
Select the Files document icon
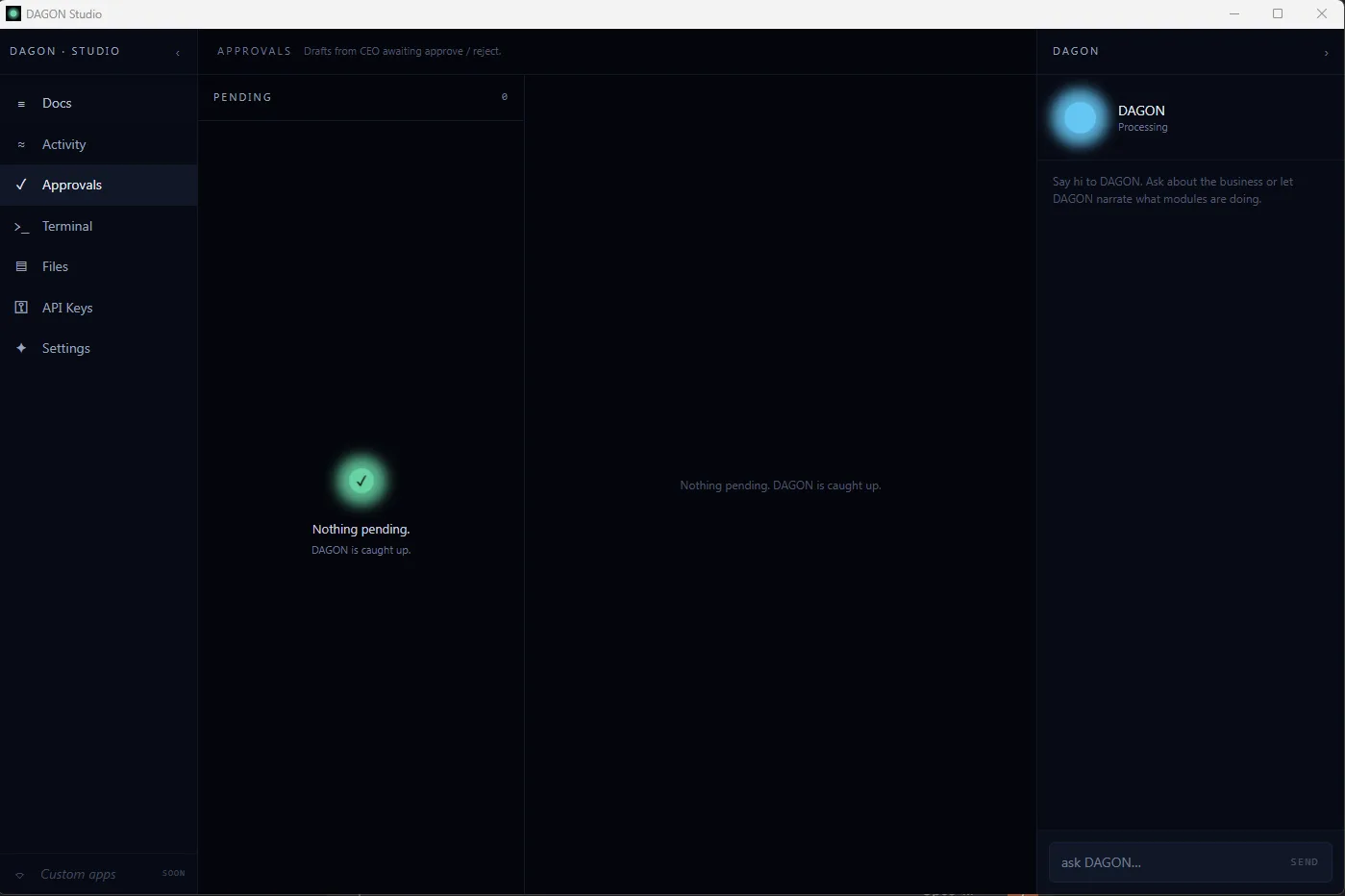click(21, 266)
